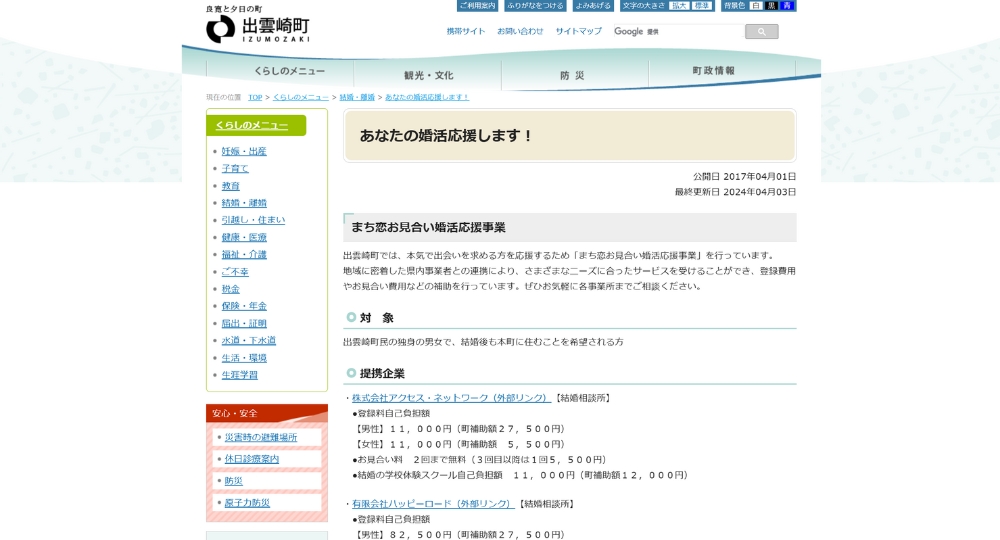The width and height of the screenshot is (1000, 540).
Task: Click the お問い合わせ header link
Action: click(x=520, y=31)
